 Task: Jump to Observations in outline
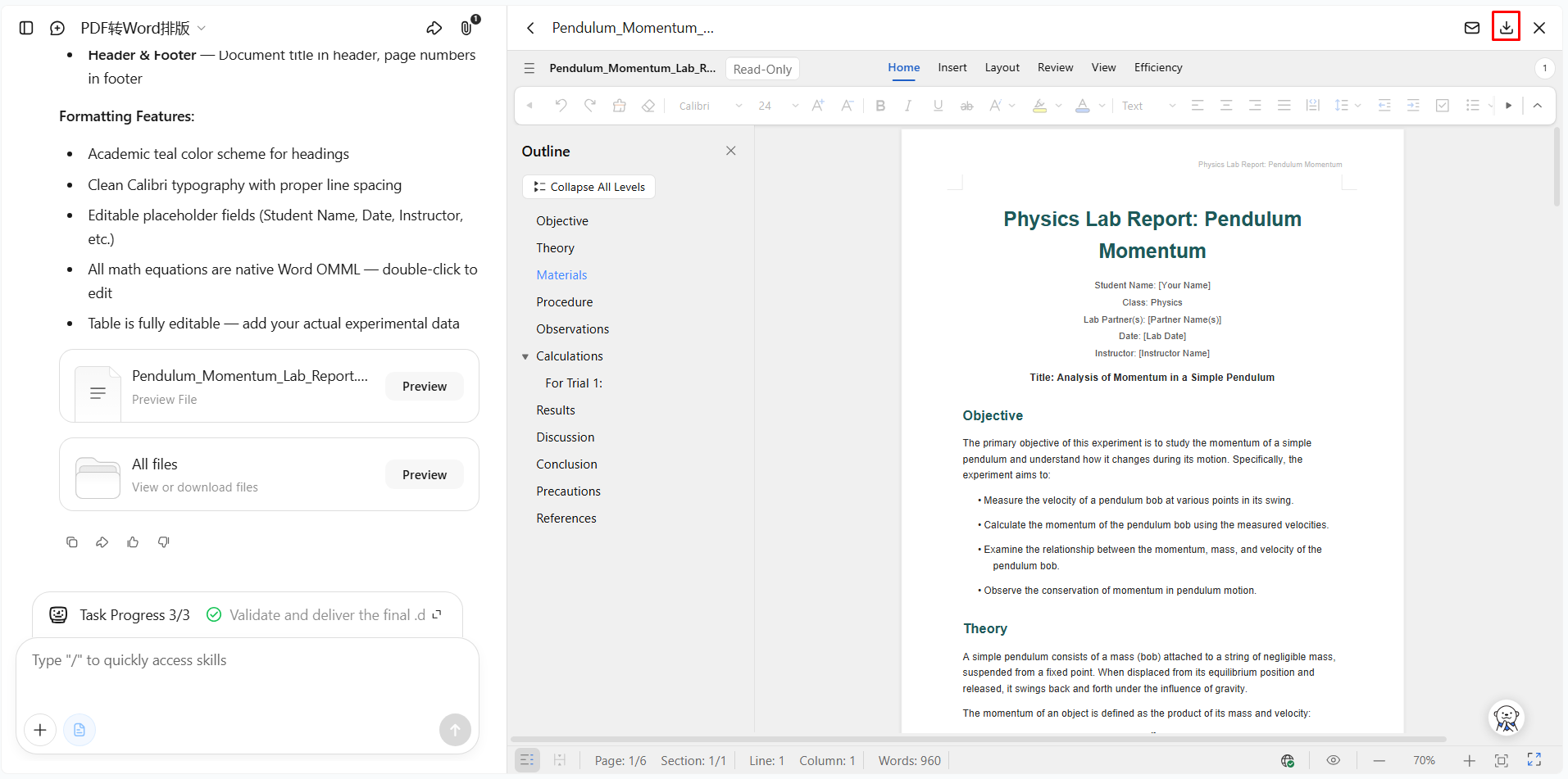[572, 329]
